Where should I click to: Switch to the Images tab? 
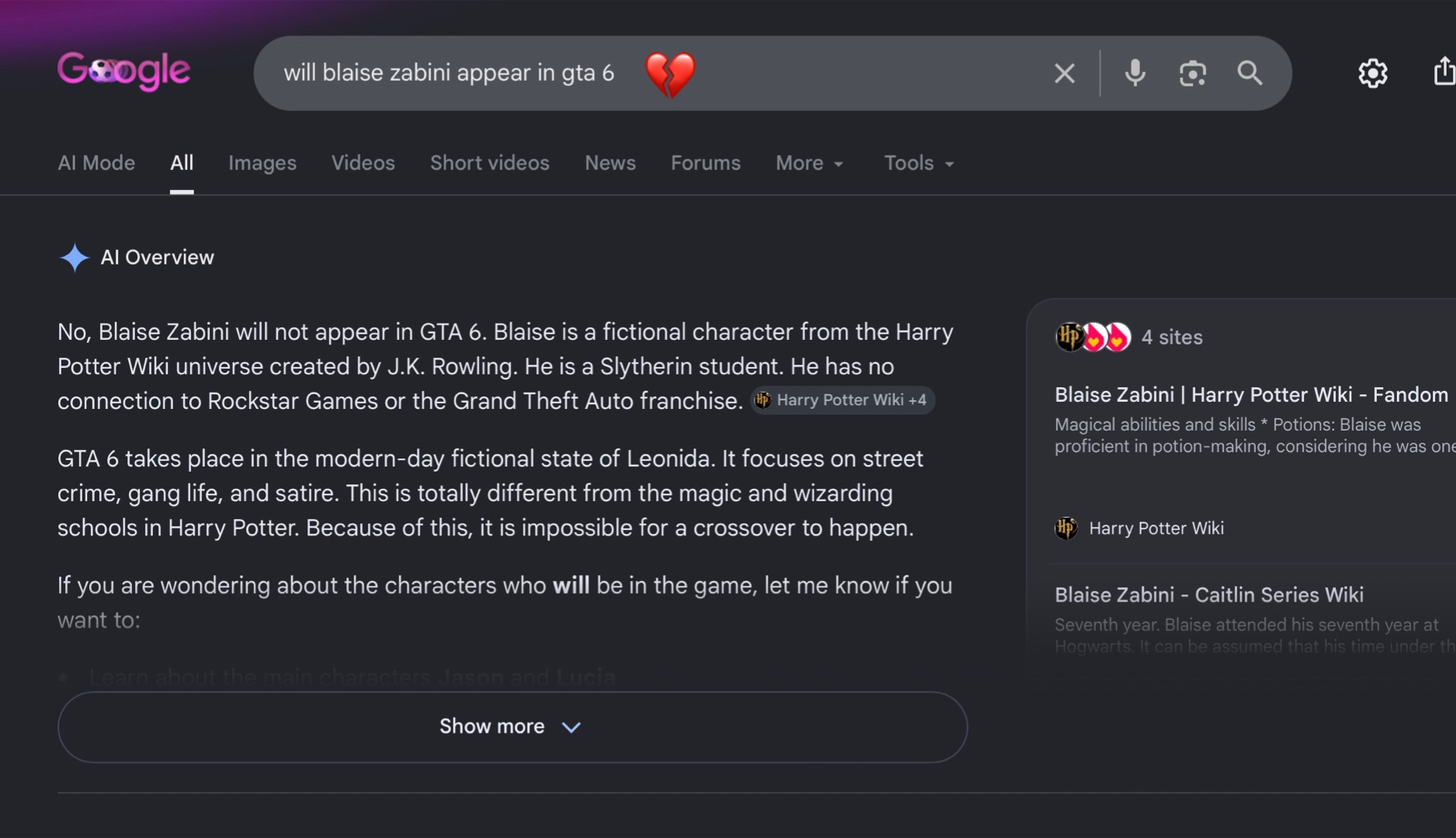262,163
